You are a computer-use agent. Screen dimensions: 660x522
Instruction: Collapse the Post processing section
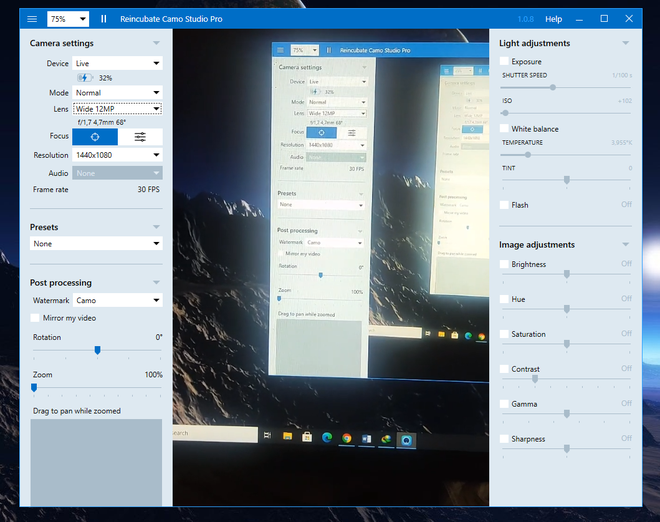tap(156, 282)
